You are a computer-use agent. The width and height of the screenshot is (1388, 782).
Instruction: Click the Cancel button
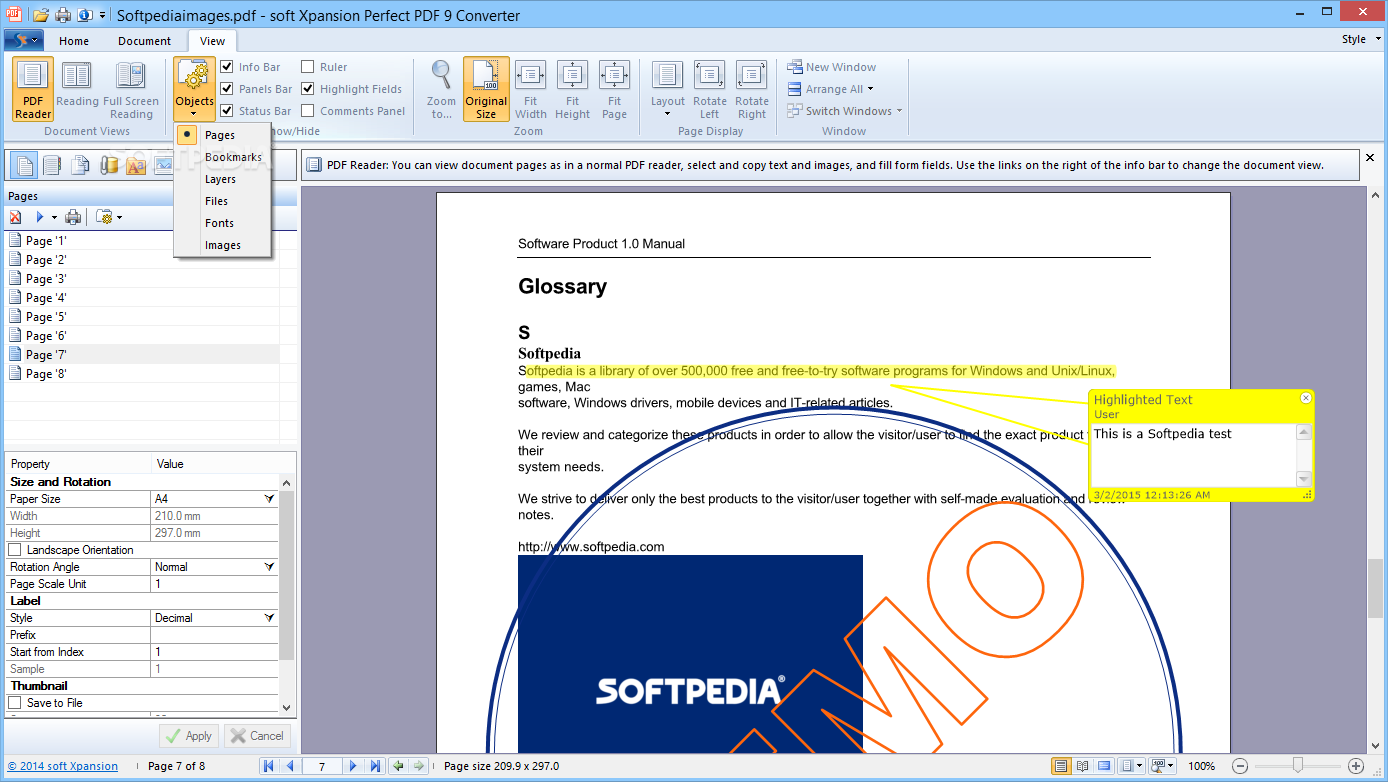[257, 736]
